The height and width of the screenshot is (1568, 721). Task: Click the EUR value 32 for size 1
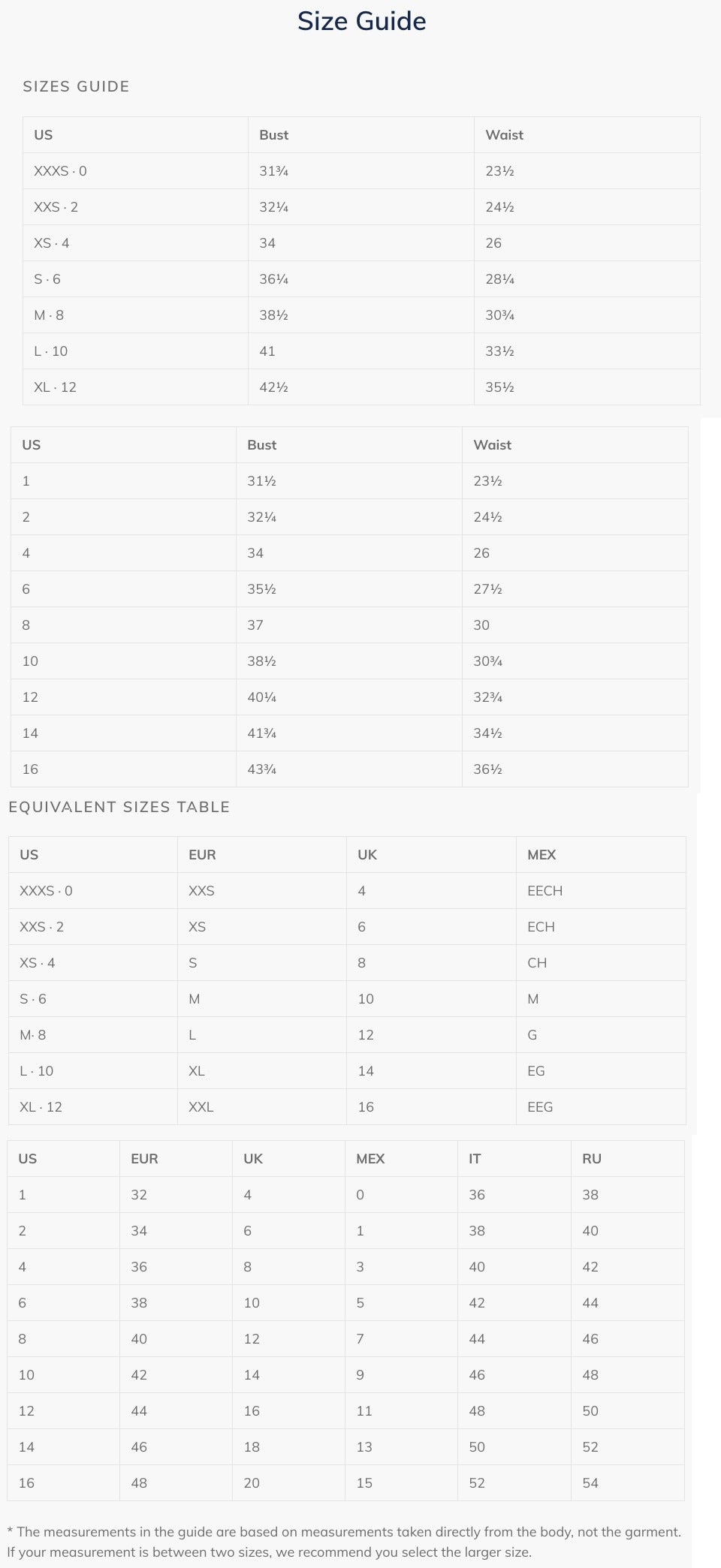pos(139,1195)
